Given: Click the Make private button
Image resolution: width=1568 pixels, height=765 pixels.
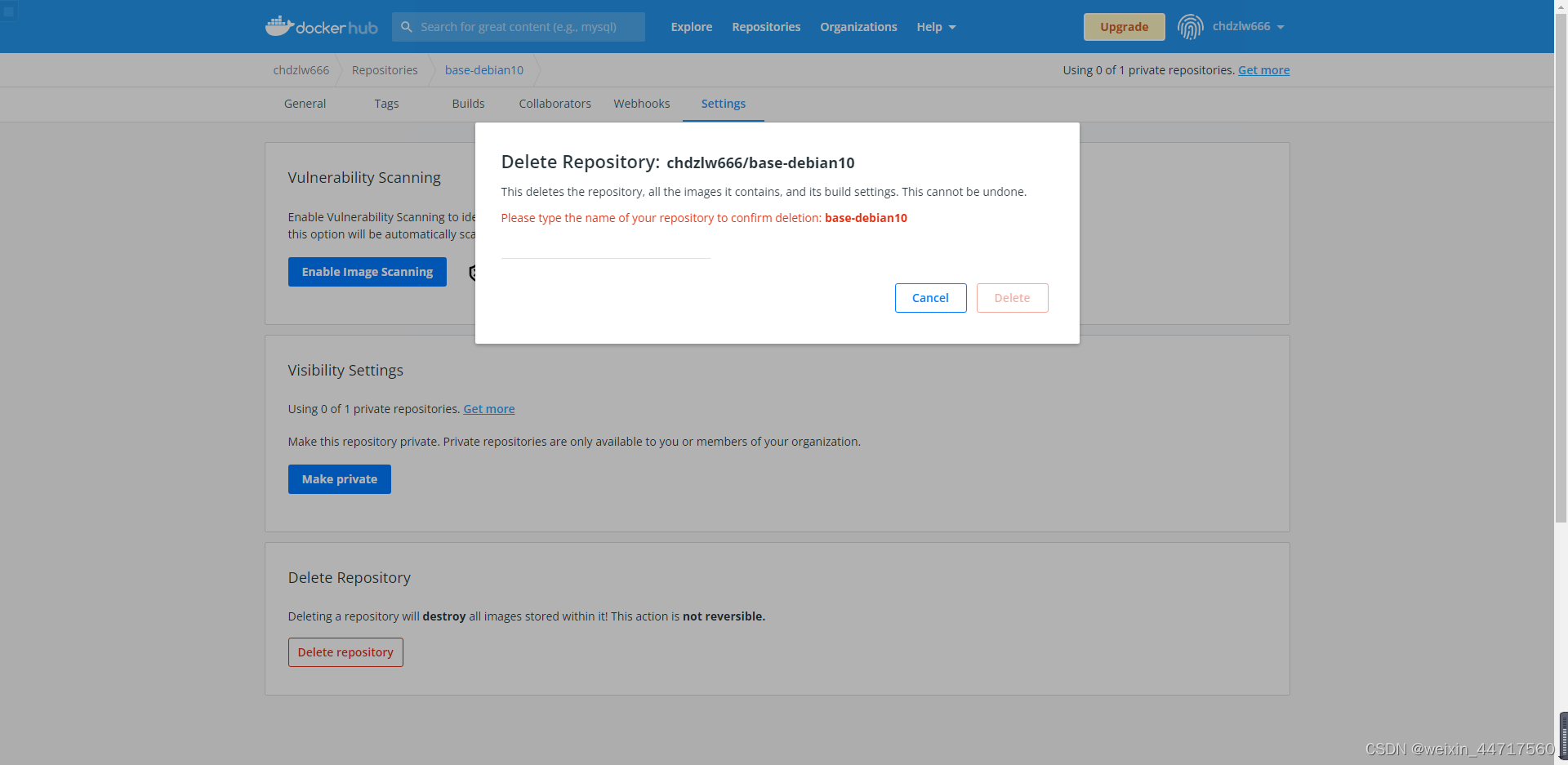Looking at the screenshot, I should 340,479.
